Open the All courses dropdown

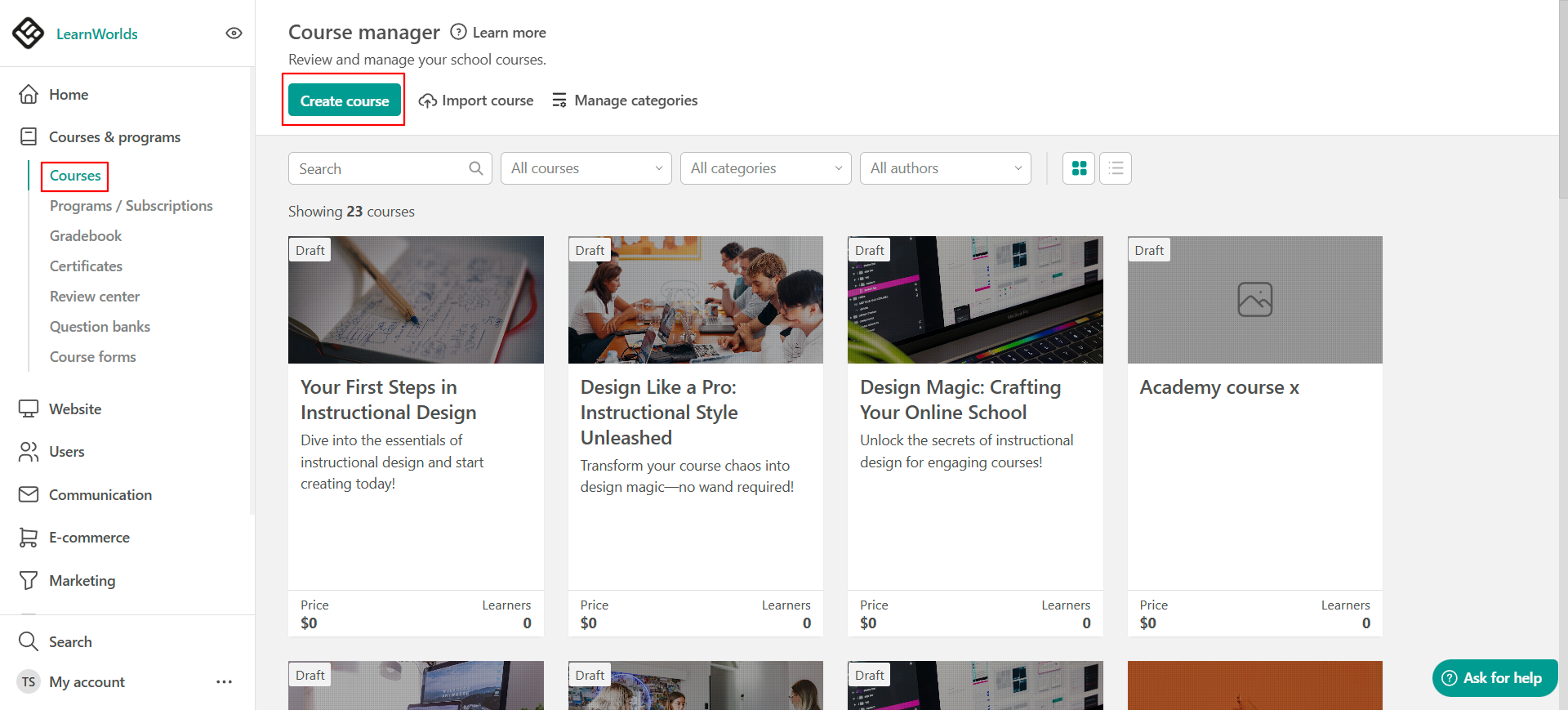click(586, 168)
